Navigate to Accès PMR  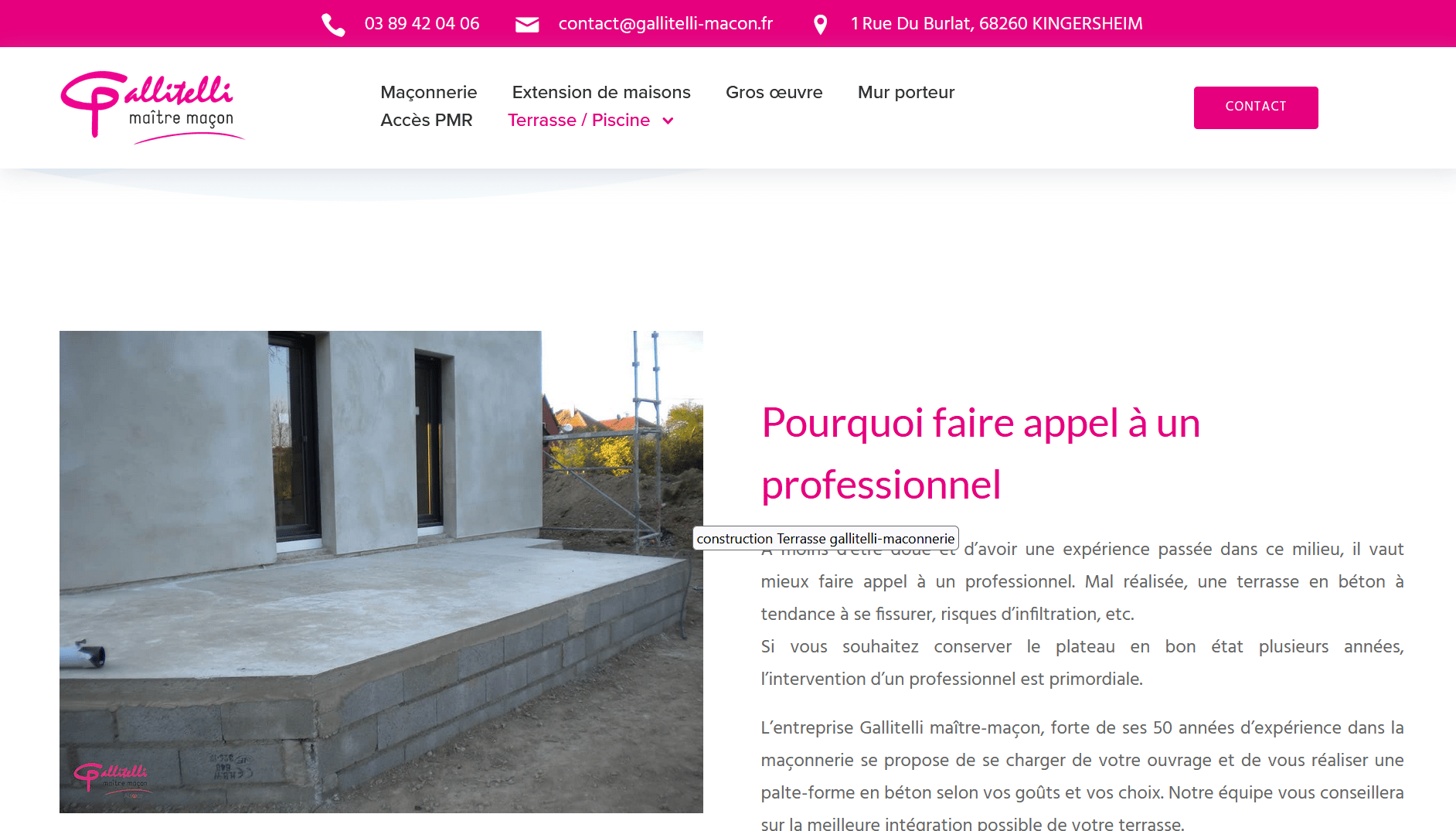(x=427, y=121)
